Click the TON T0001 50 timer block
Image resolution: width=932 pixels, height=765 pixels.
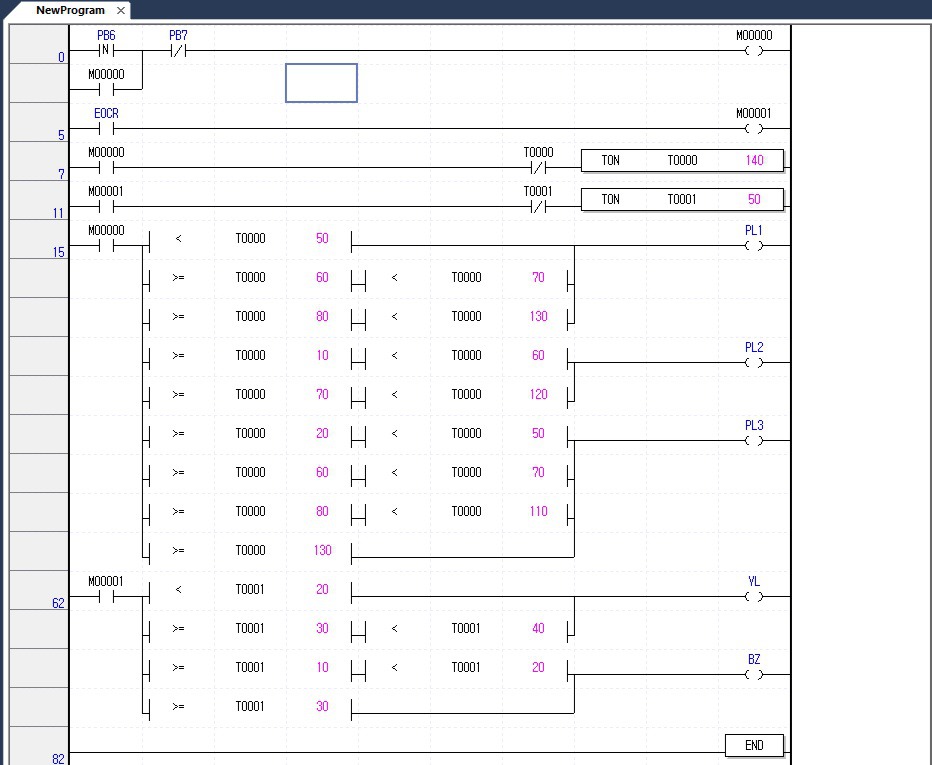tap(682, 200)
